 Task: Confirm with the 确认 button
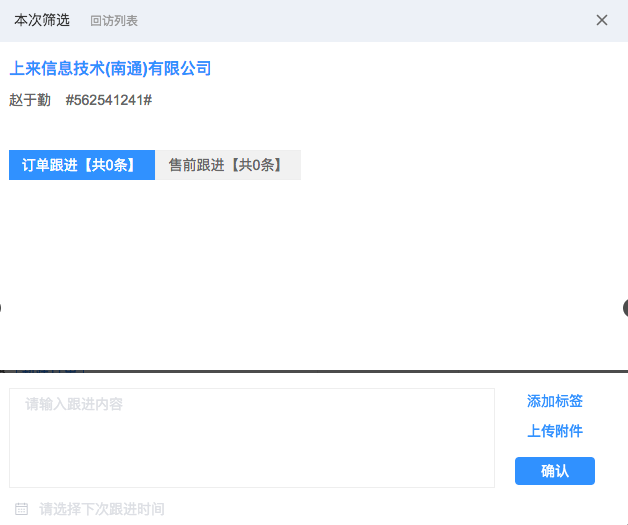point(555,471)
